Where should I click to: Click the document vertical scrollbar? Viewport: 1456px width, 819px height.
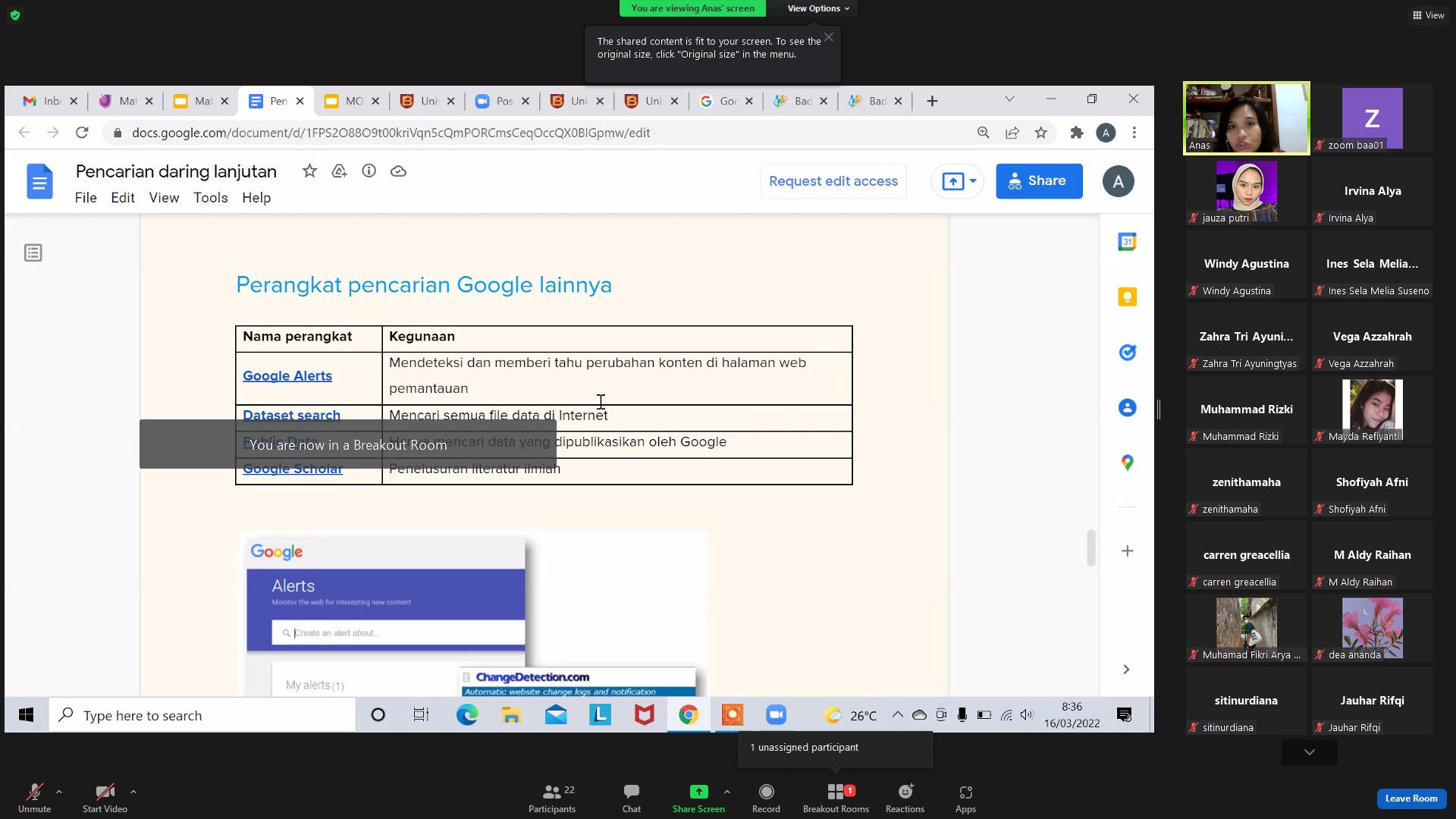[1091, 548]
